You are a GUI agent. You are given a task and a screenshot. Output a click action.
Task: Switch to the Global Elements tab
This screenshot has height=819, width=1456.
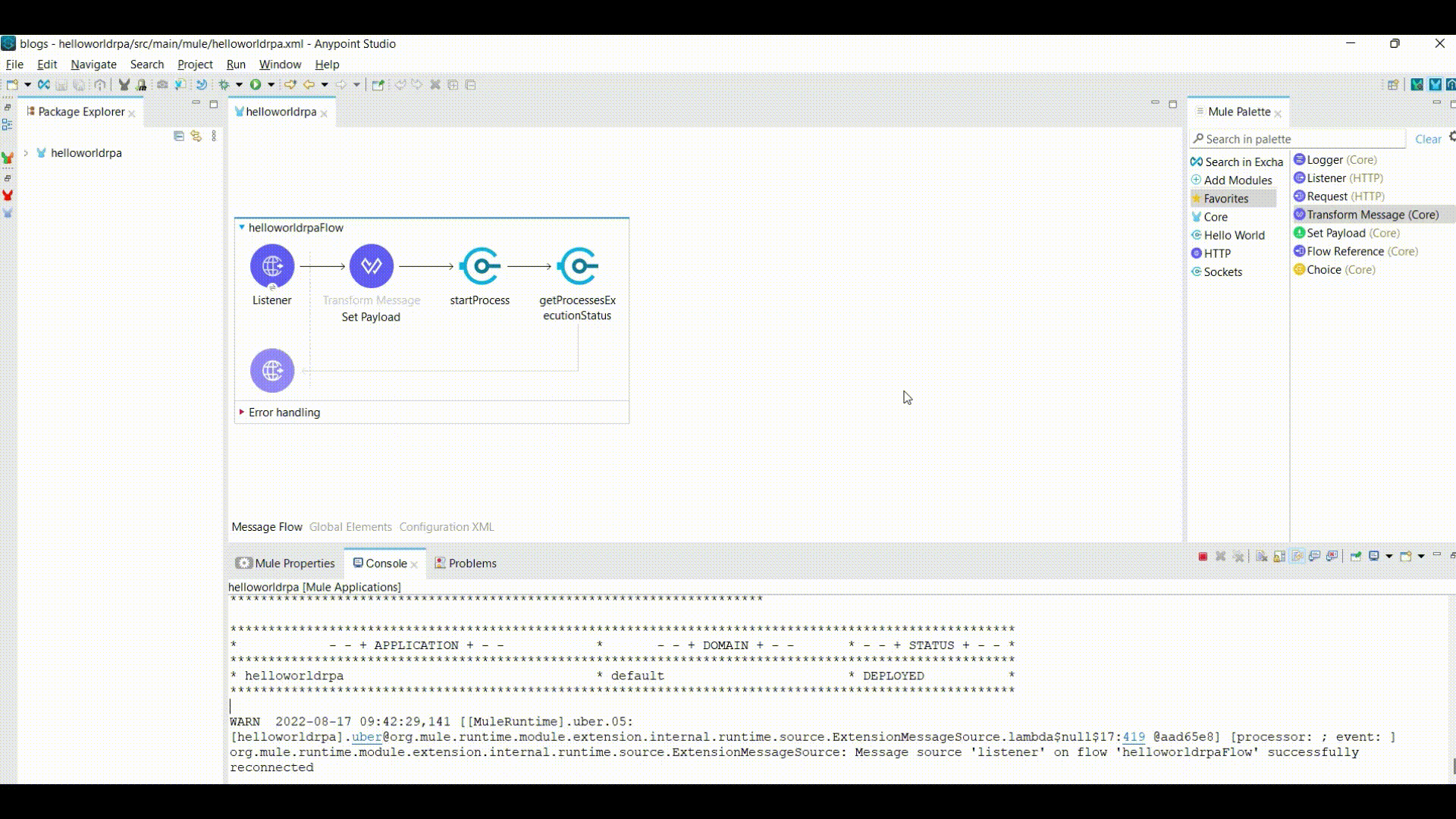click(x=350, y=526)
